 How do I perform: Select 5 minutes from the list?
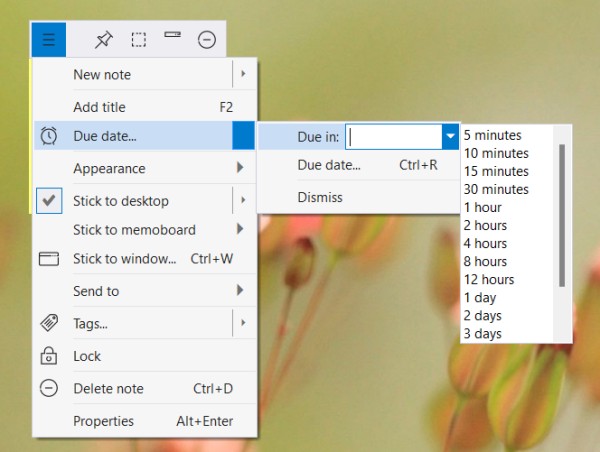point(507,135)
